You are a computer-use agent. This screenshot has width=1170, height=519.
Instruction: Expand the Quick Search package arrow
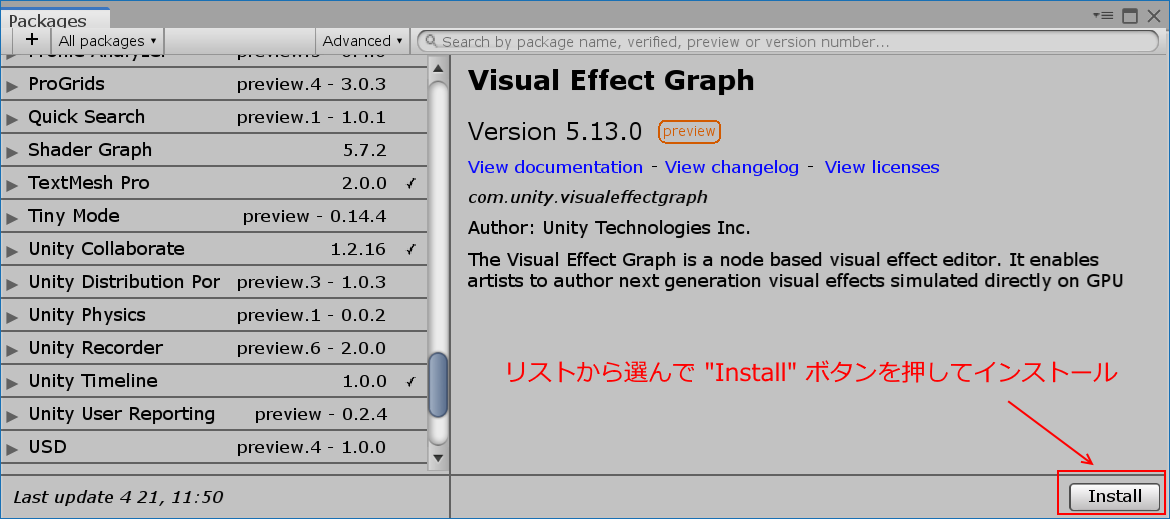coord(12,119)
